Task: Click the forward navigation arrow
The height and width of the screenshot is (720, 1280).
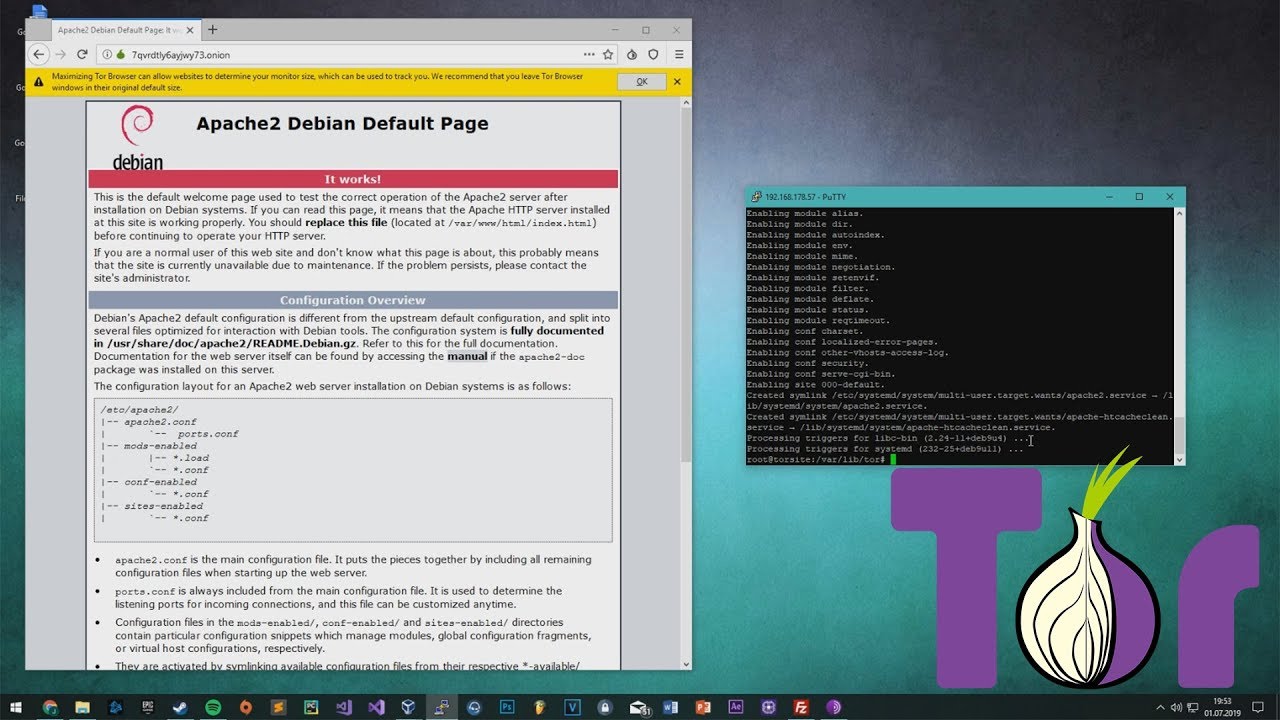Action: [61, 54]
